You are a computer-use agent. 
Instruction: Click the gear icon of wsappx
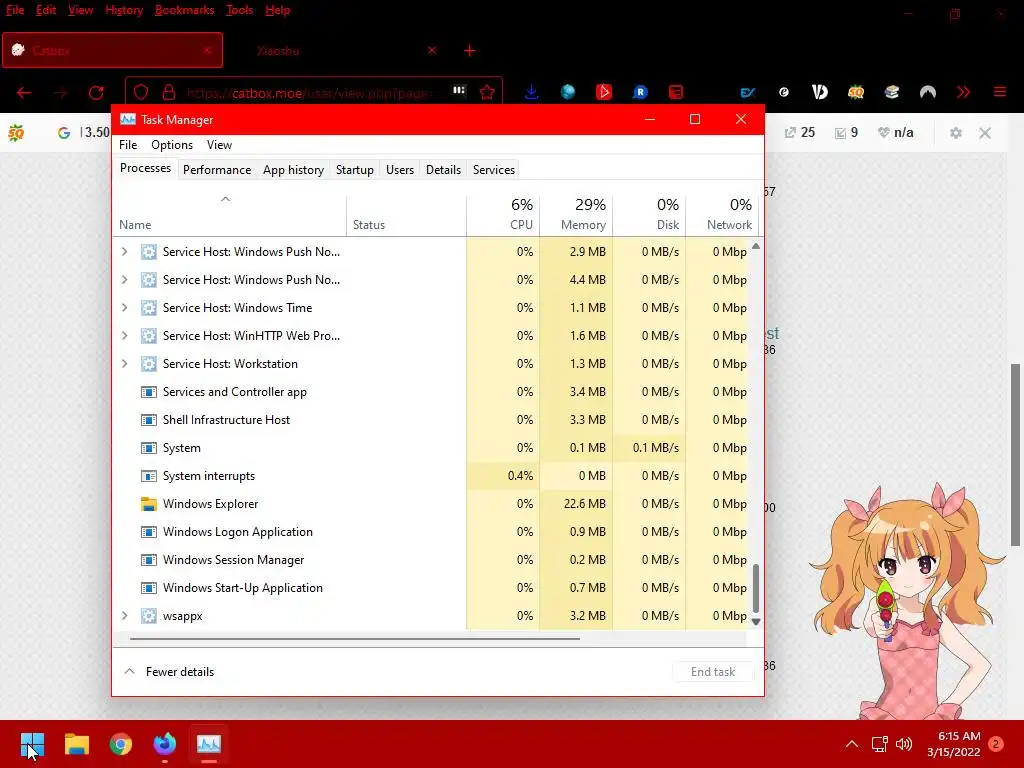149,616
